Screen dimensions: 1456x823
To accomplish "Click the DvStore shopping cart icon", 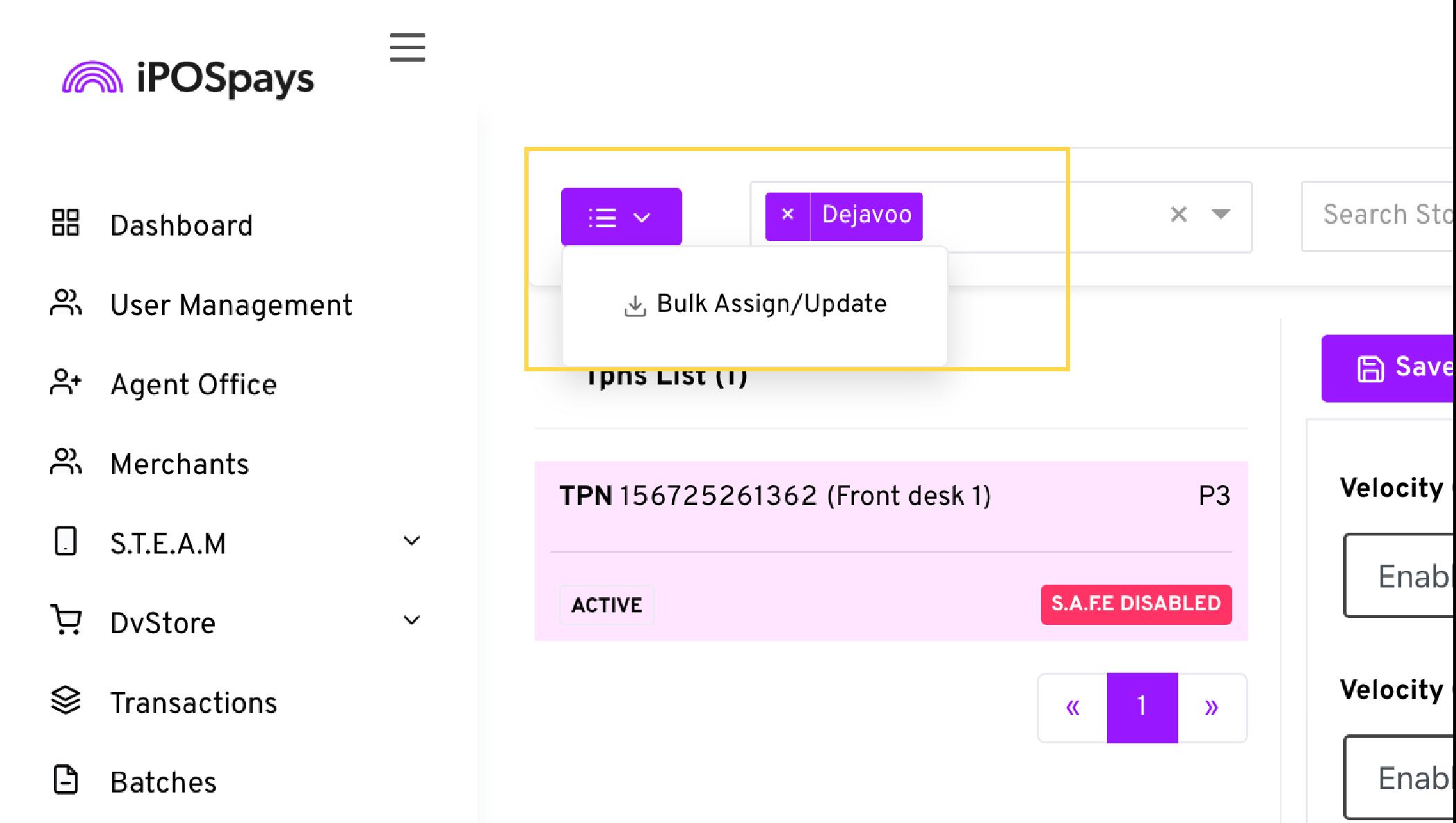I will tap(66, 621).
